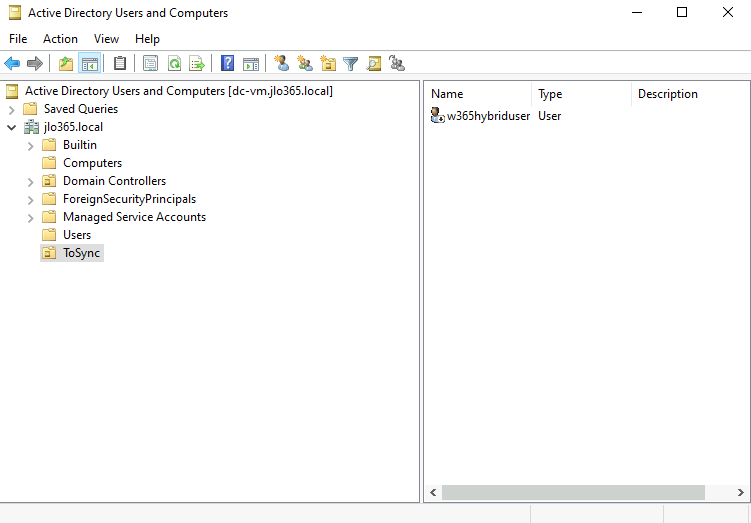The height and width of the screenshot is (523, 751).
Task: Sort by the Name column header
Action: [479, 94]
